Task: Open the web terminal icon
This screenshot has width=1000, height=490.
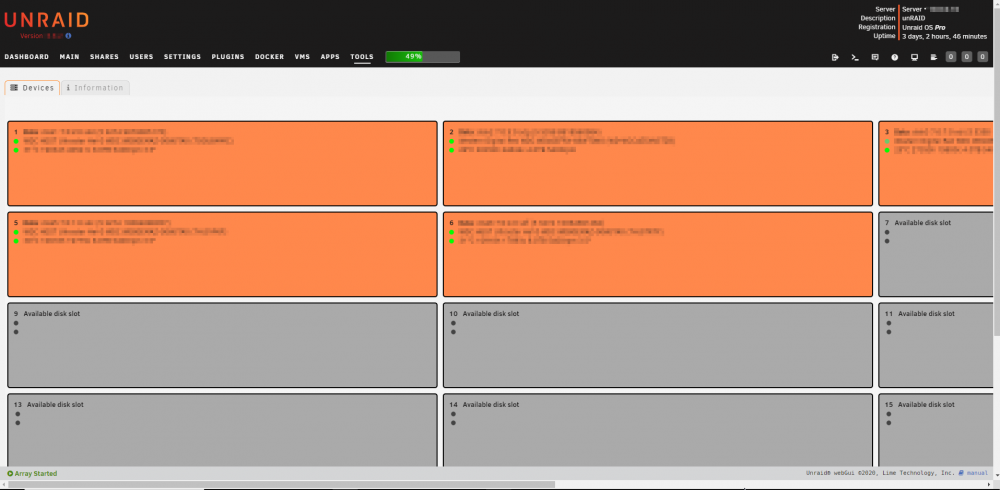Action: 855,57
